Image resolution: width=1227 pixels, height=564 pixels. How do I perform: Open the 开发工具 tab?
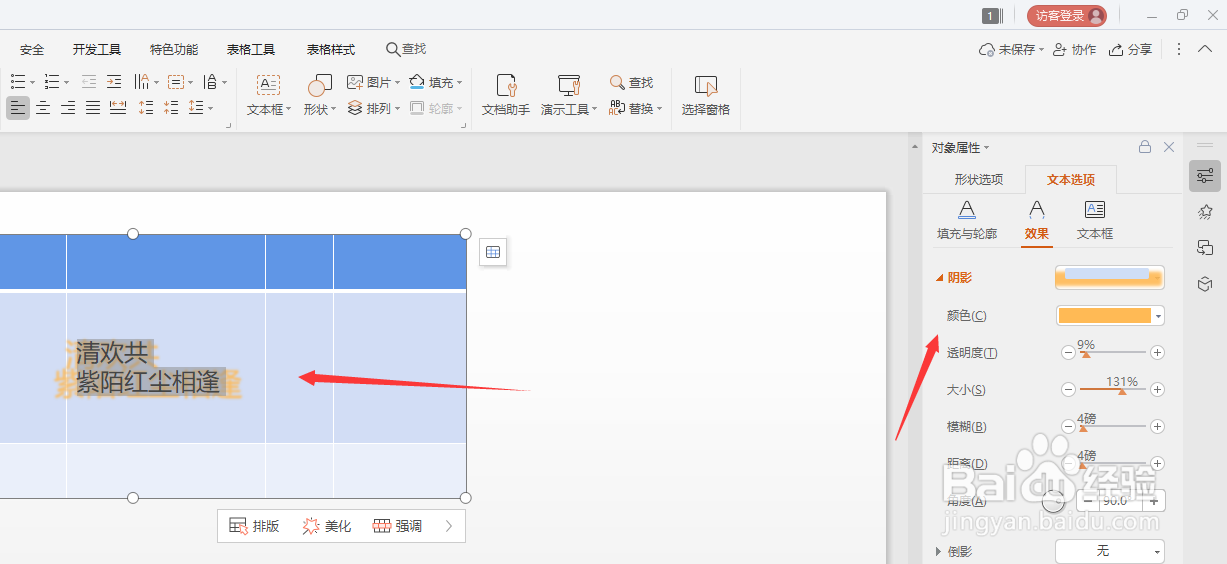pos(97,49)
